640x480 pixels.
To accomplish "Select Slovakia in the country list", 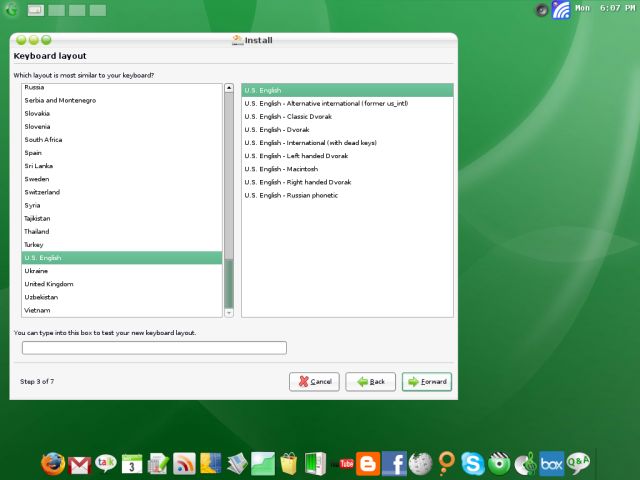I will coord(122,113).
